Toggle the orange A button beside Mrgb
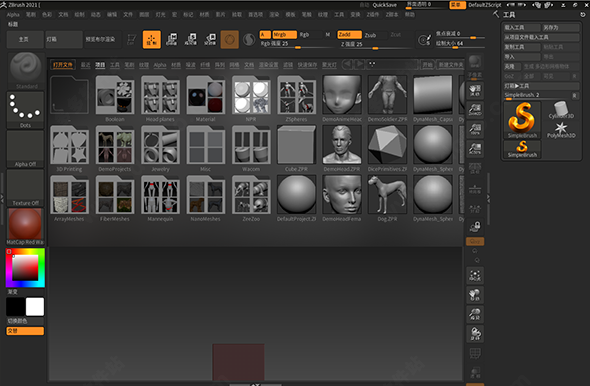The image size is (590, 386). point(265,35)
